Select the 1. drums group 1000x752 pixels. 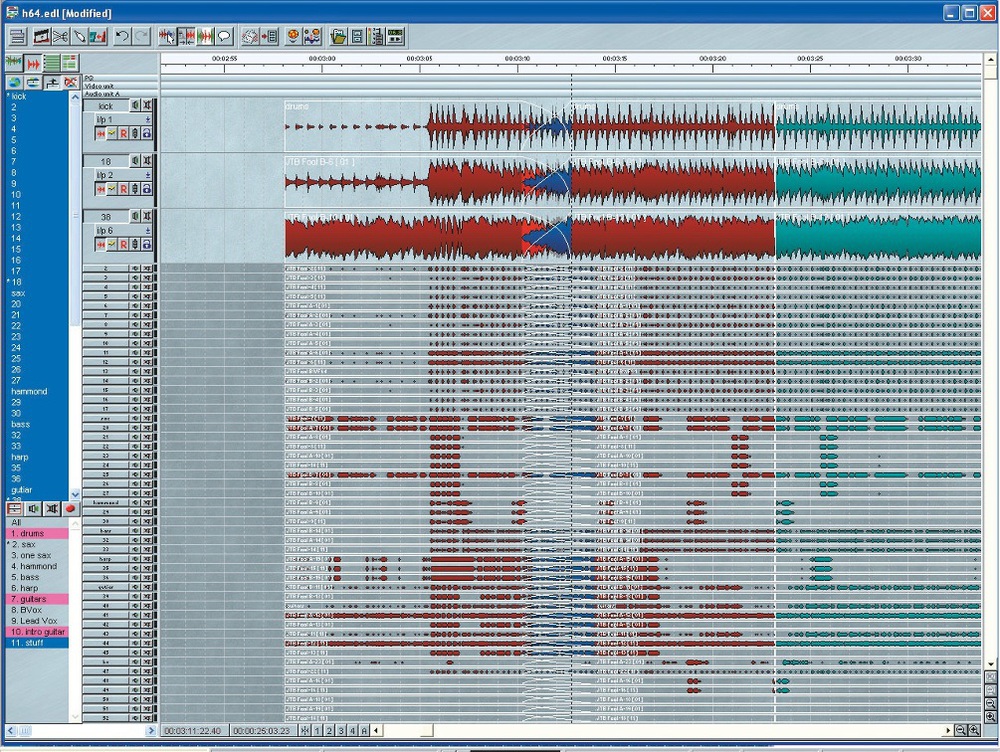pos(37,533)
